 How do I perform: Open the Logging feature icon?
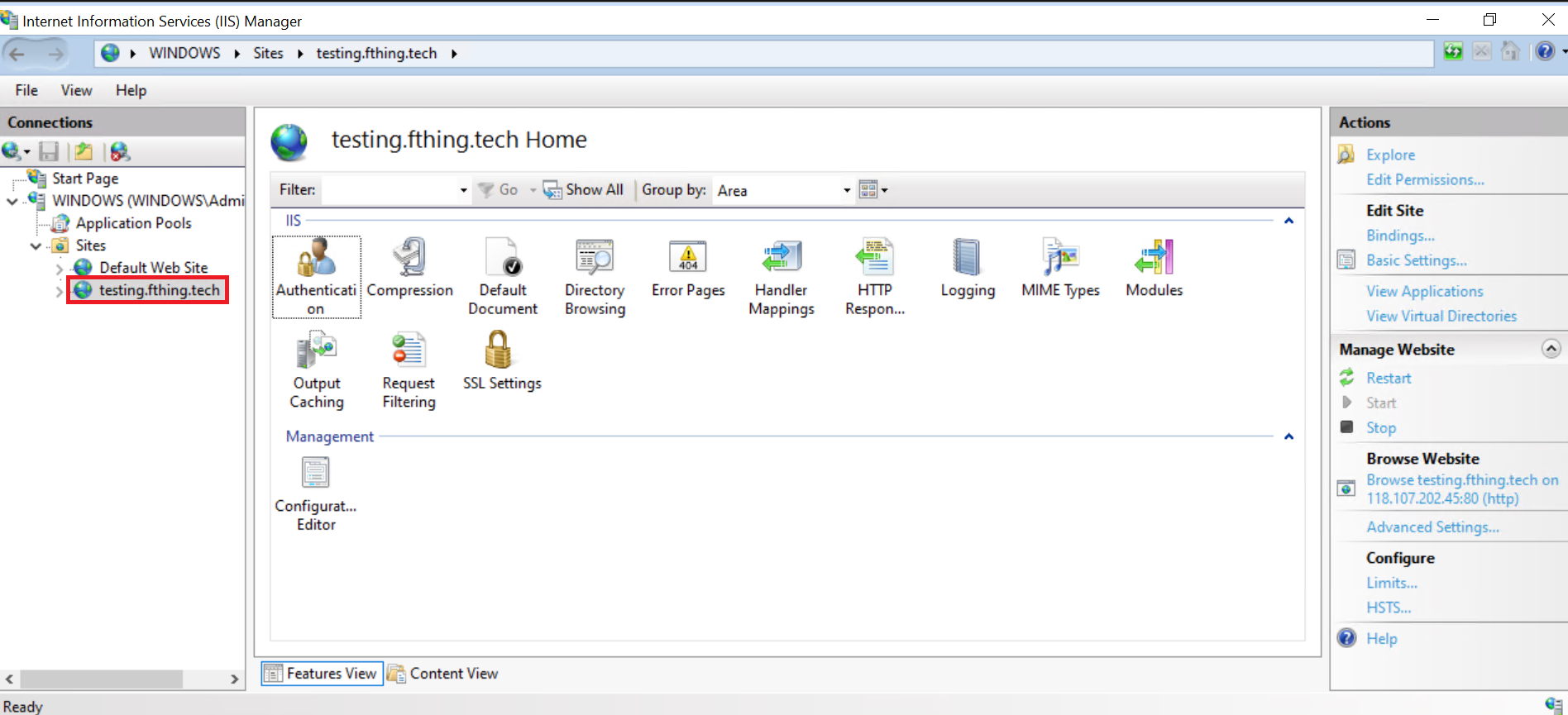click(967, 258)
